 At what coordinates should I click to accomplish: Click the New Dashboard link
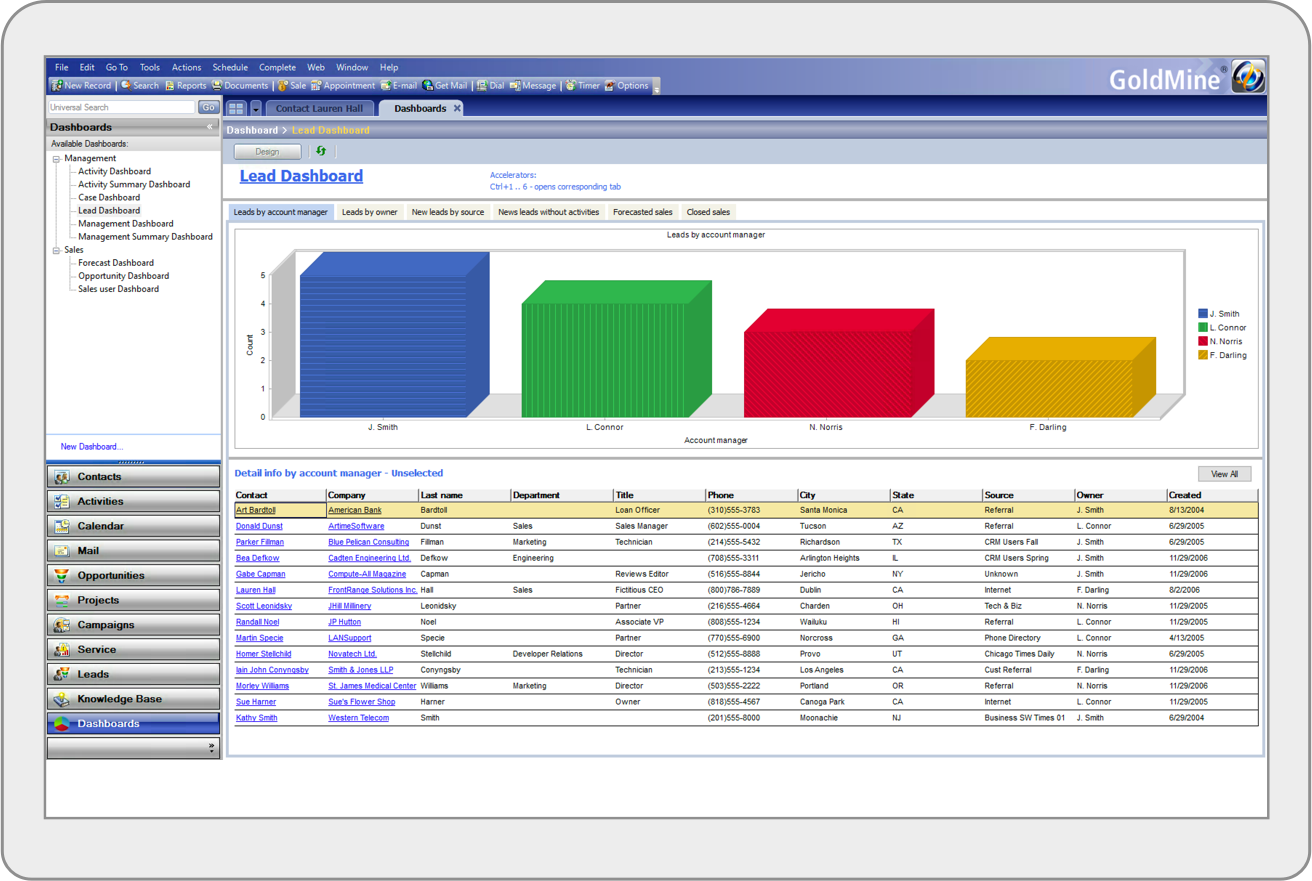91,447
